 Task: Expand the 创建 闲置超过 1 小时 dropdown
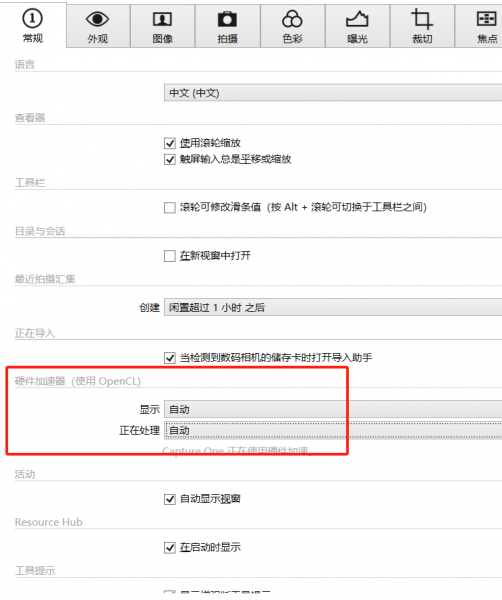[333, 307]
